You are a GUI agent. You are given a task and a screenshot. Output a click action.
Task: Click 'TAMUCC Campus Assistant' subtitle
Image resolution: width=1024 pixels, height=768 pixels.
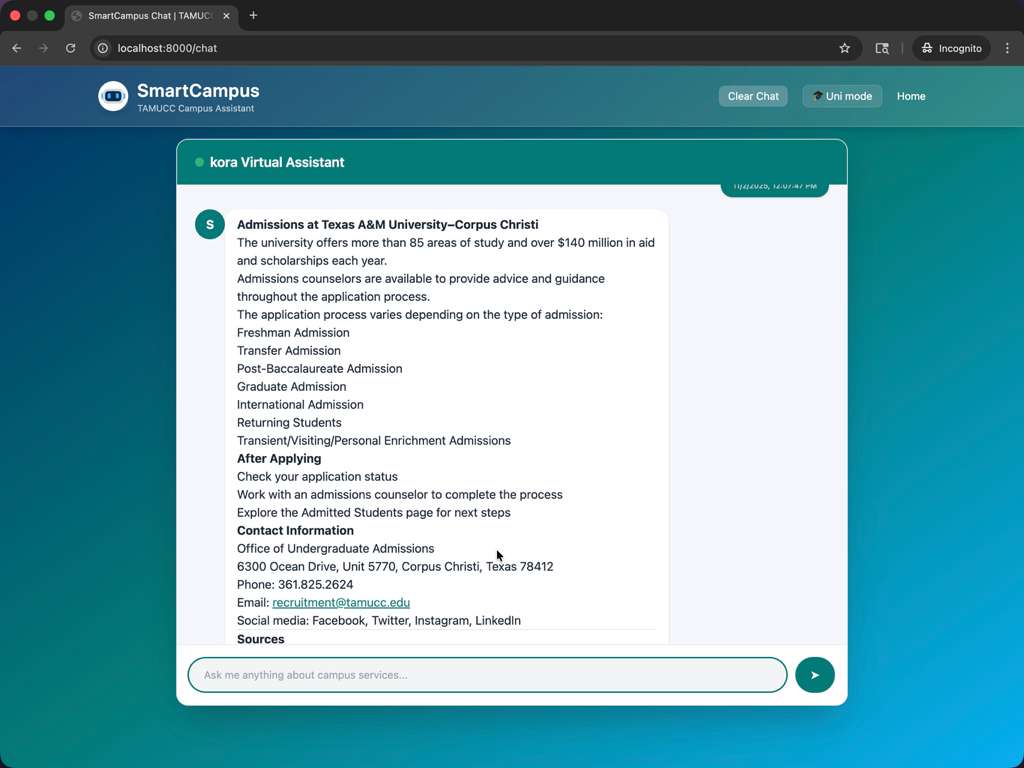pyautogui.click(x=196, y=108)
